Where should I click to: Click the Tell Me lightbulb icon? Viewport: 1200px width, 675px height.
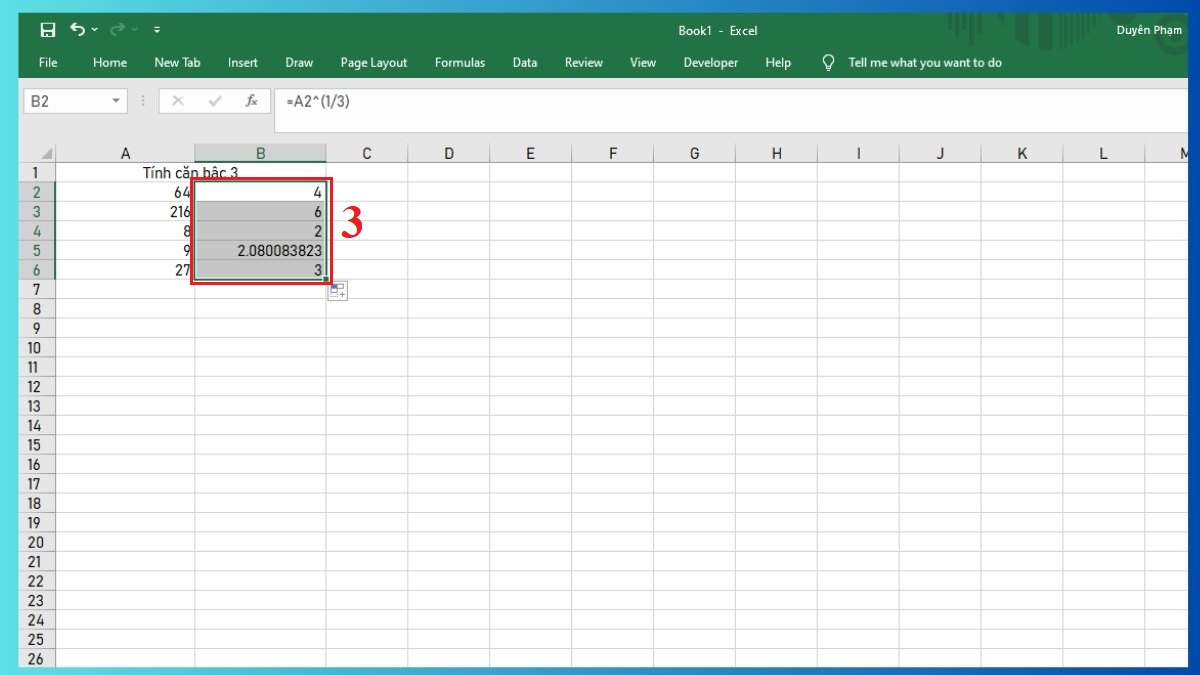(828, 62)
